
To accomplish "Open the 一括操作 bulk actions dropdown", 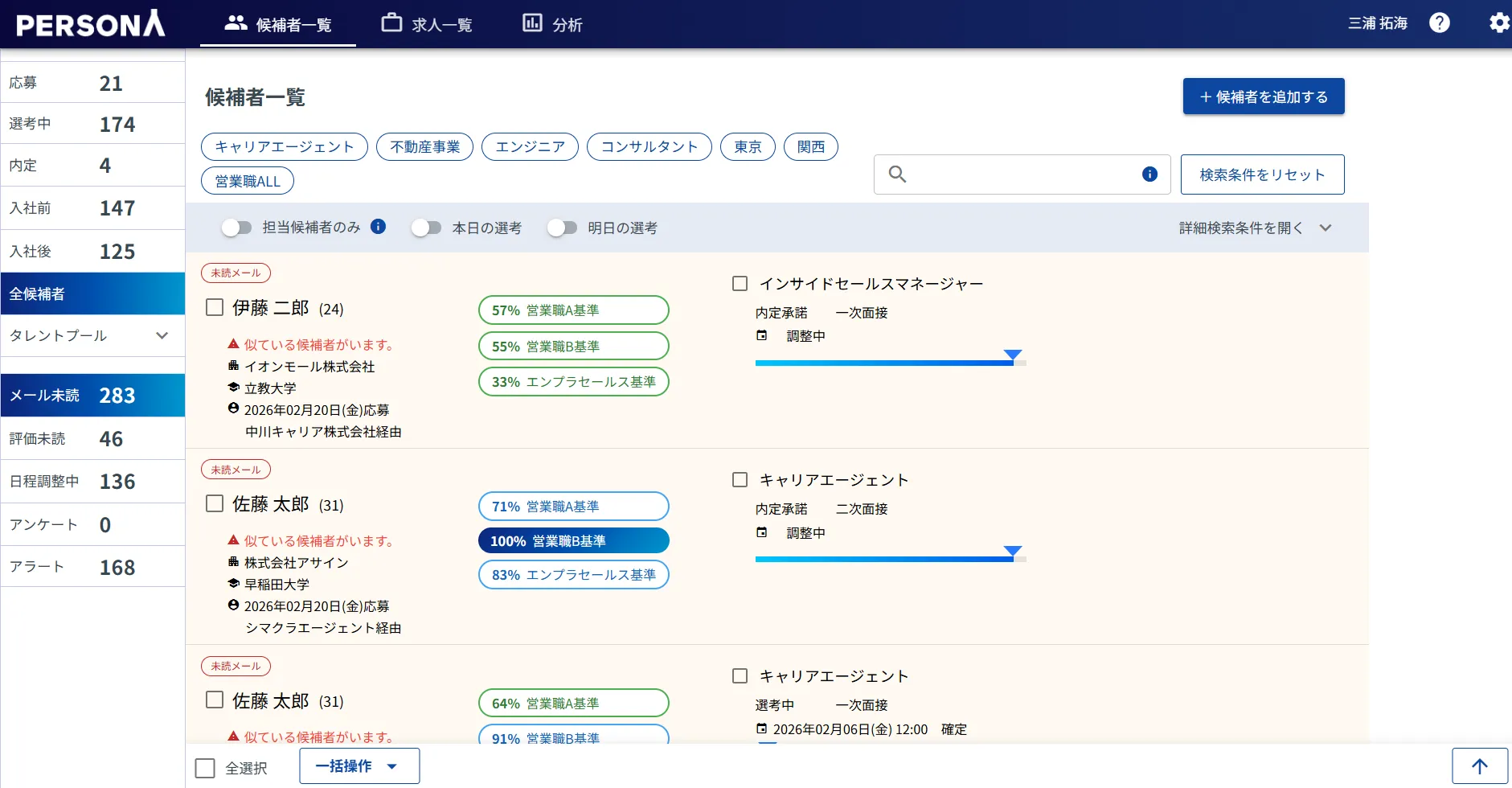I will coord(359,765).
